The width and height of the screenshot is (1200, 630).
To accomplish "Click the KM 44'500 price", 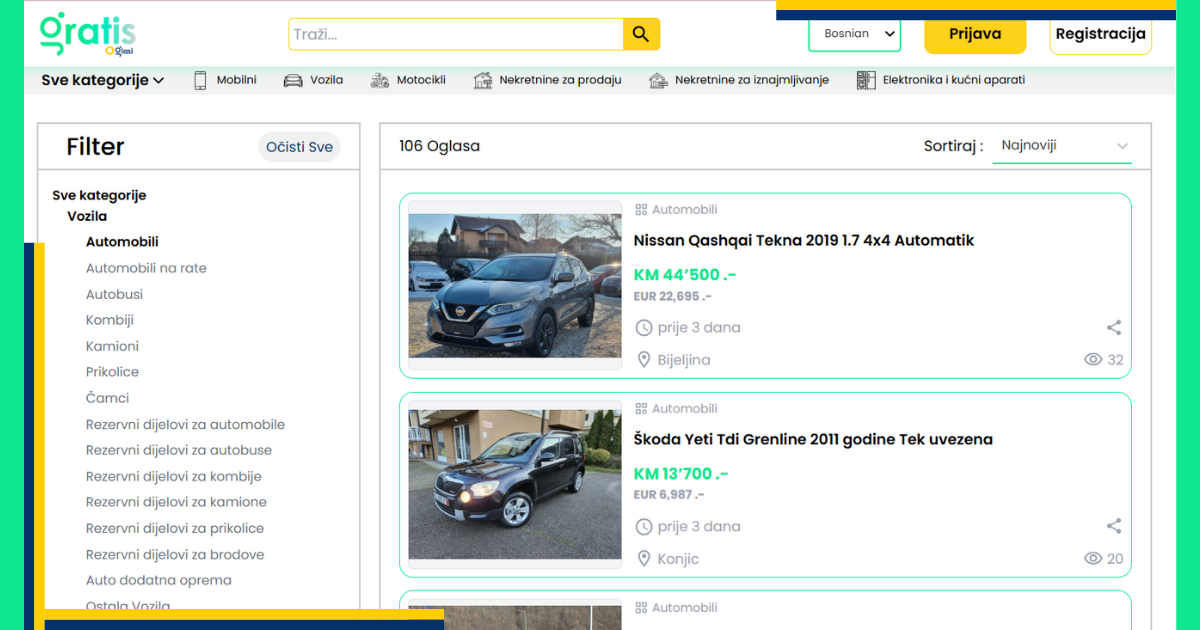I will (685, 275).
